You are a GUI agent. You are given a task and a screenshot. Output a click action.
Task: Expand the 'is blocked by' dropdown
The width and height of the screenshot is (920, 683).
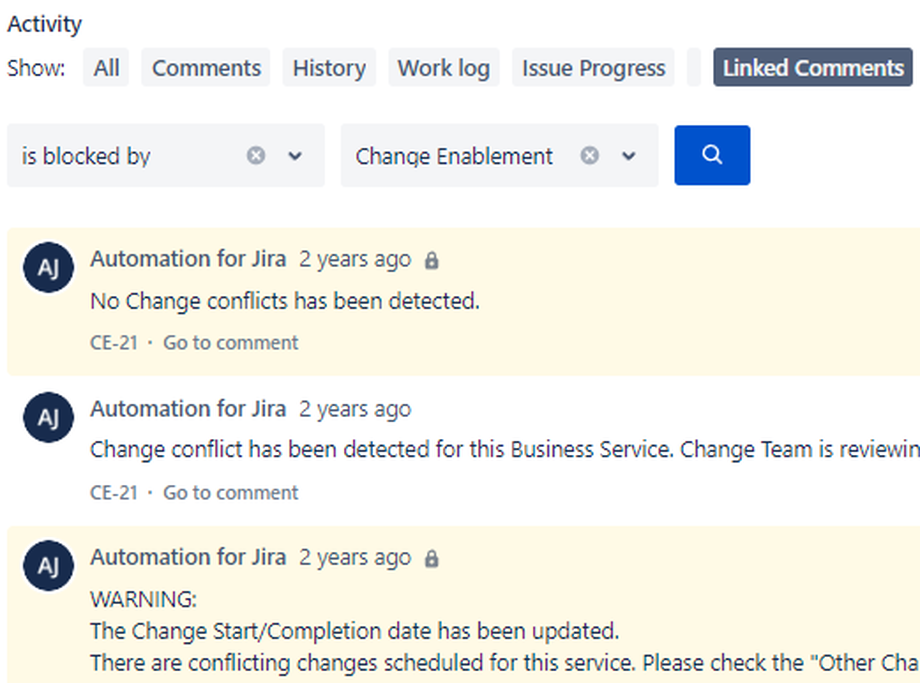295,156
